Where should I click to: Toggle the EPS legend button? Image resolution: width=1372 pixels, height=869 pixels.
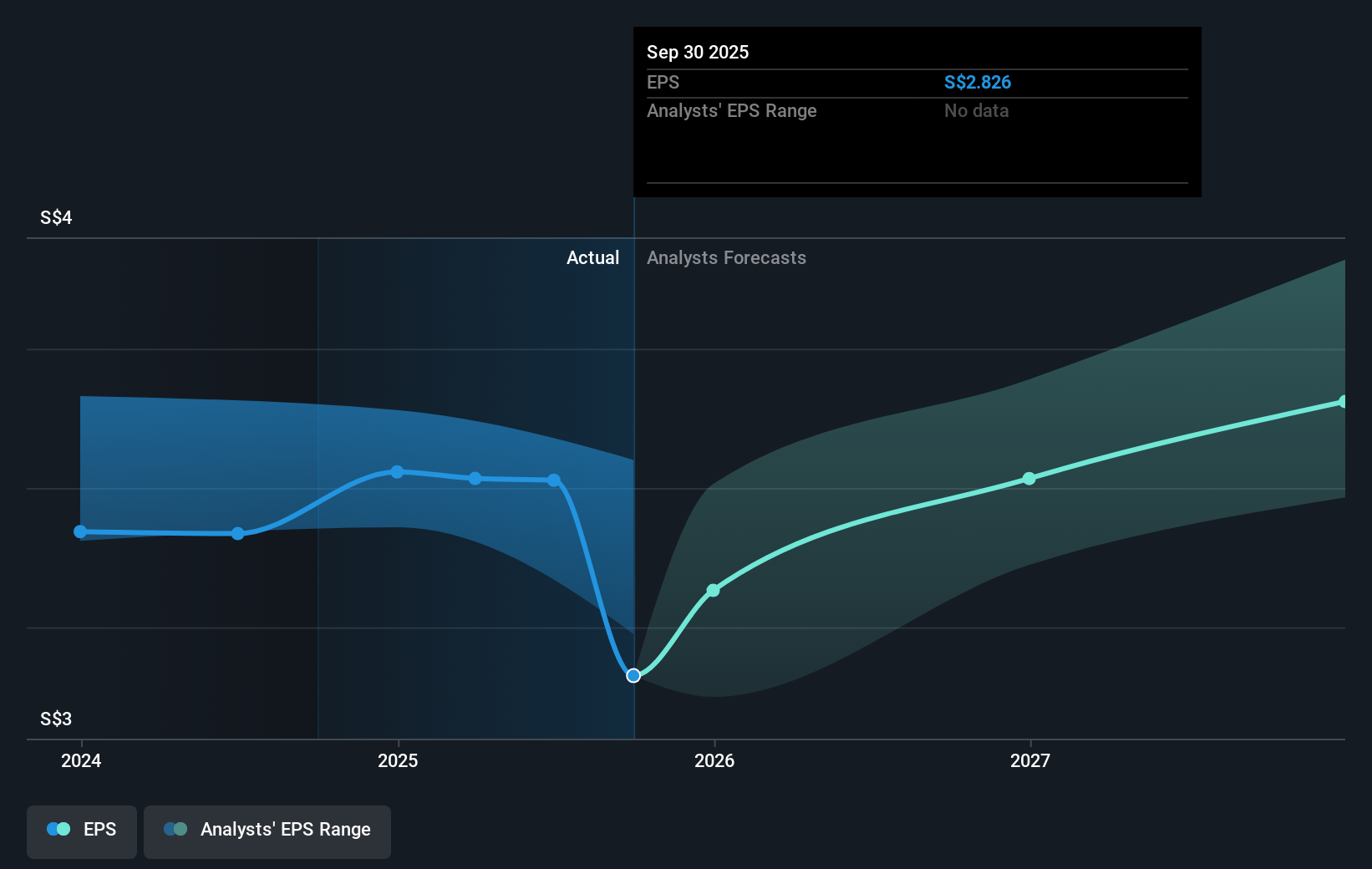click(82, 831)
